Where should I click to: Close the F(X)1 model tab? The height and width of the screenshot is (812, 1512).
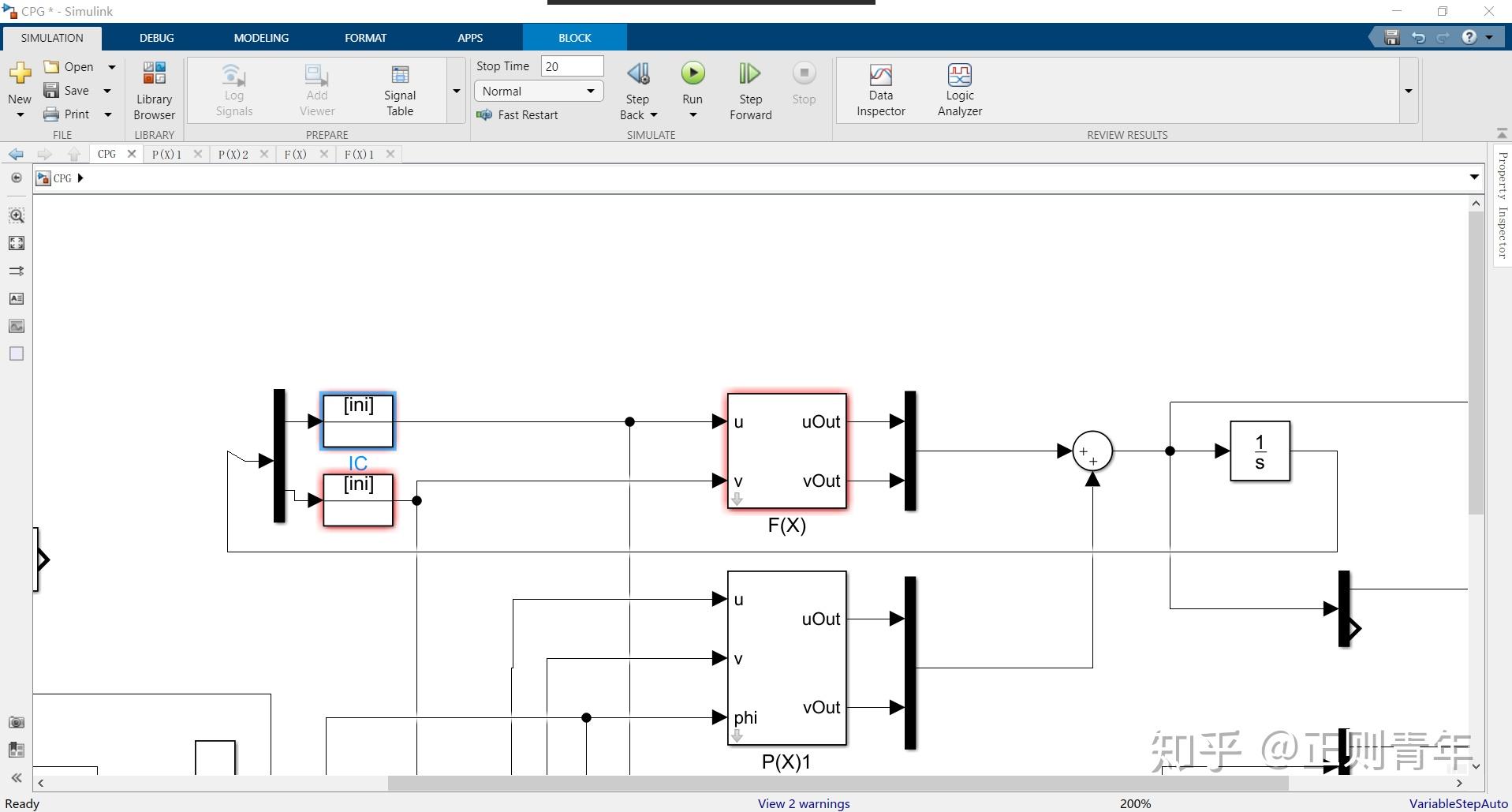390,154
